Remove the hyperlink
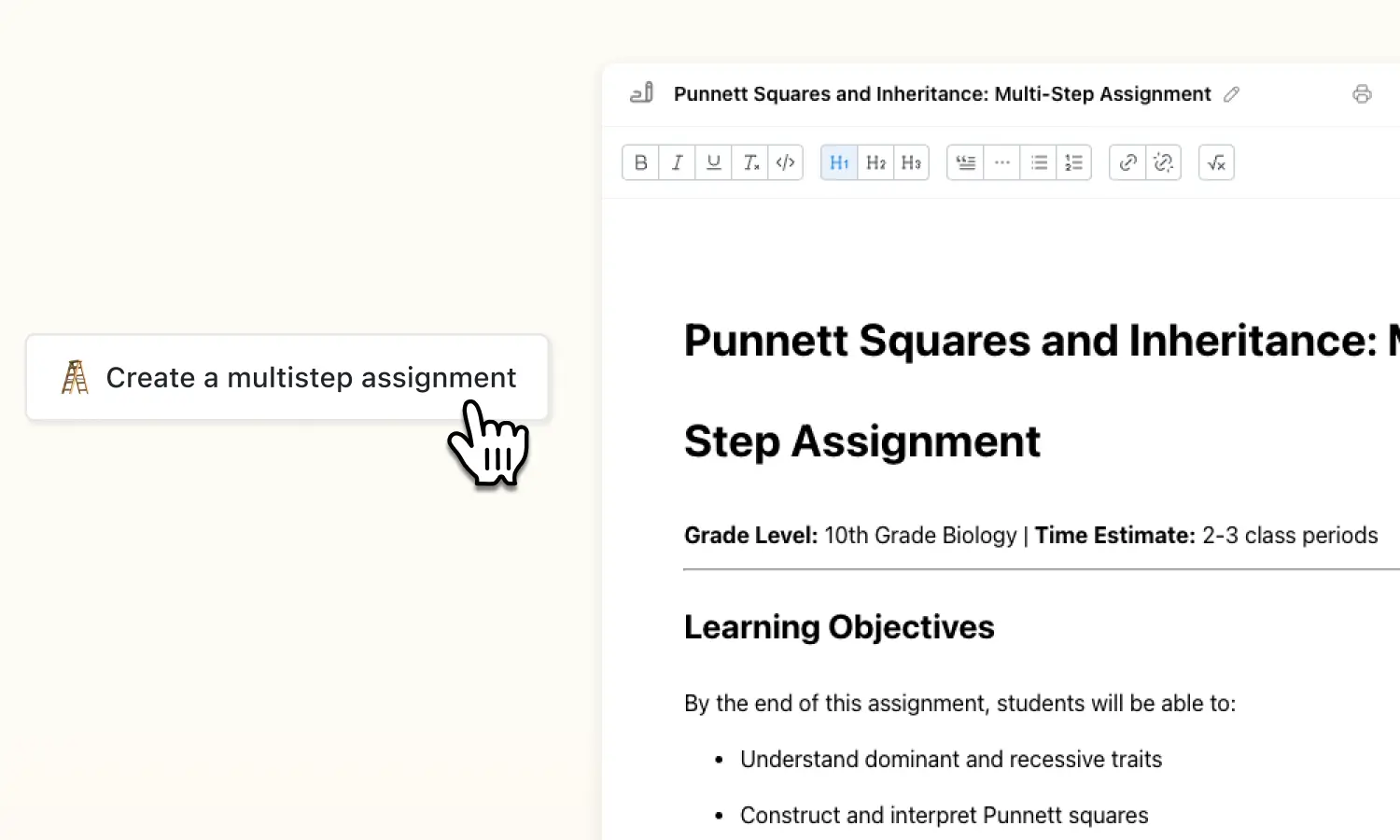The image size is (1400, 840). coord(1163,162)
